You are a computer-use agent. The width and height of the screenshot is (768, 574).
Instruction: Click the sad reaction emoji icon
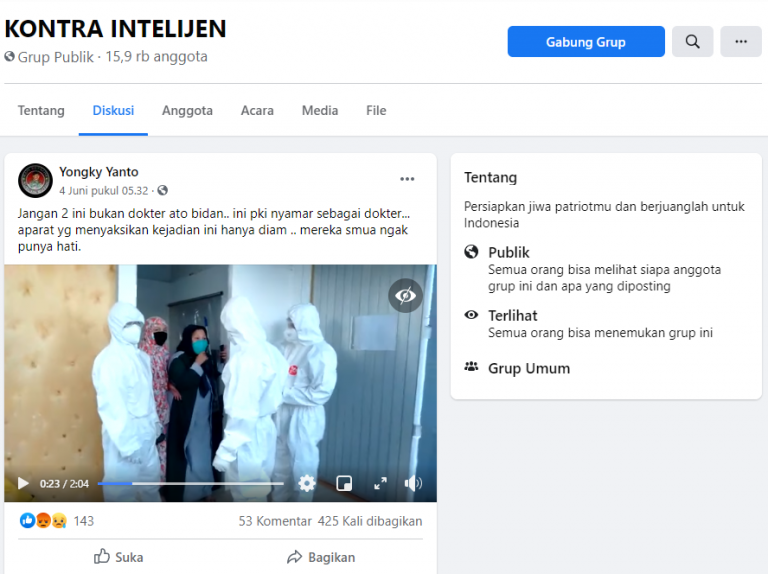coord(59,521)
